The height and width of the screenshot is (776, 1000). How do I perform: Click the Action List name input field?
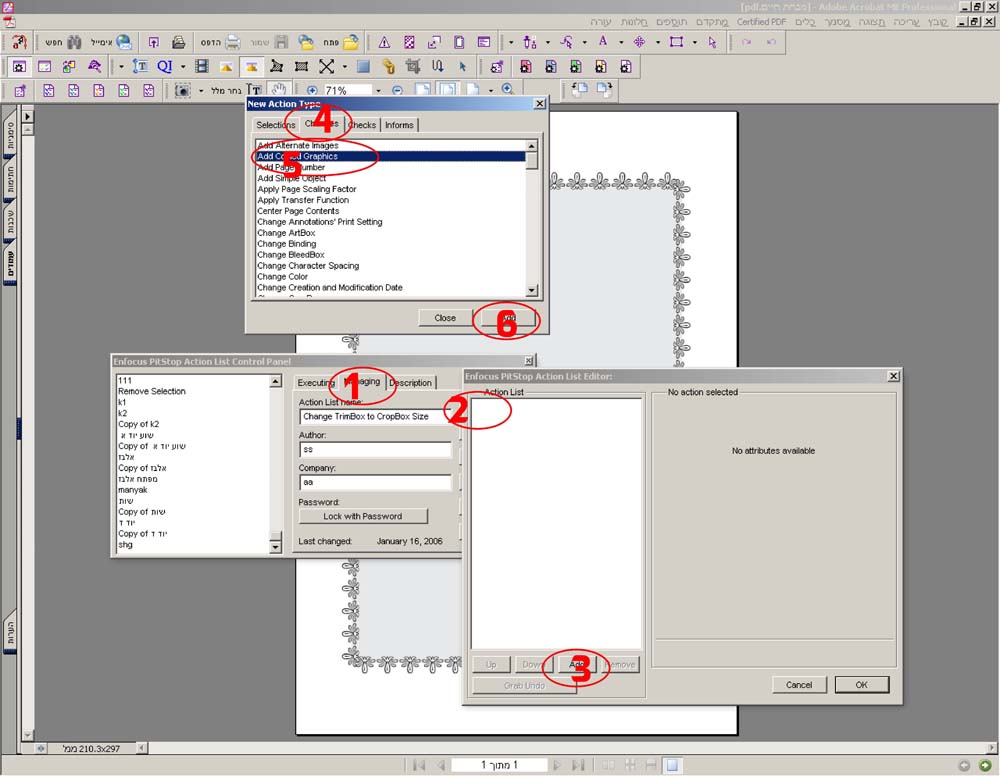point(375,416)
